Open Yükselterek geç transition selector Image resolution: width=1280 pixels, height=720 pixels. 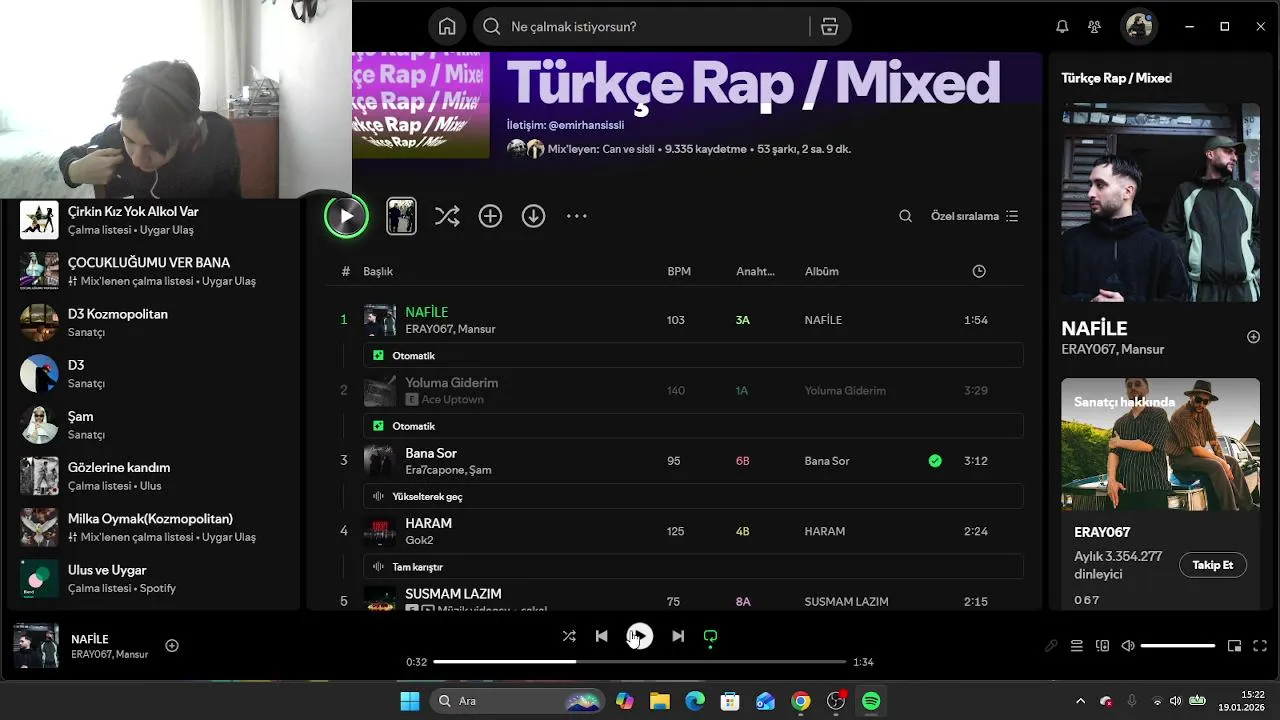click(694, 496)
